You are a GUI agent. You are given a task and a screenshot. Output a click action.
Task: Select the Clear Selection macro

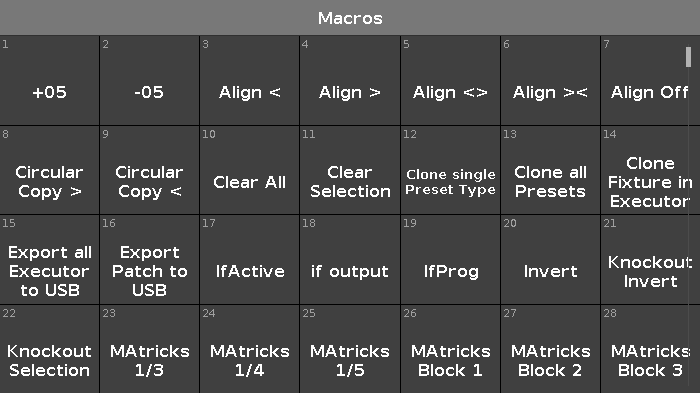tap(350, 170)
